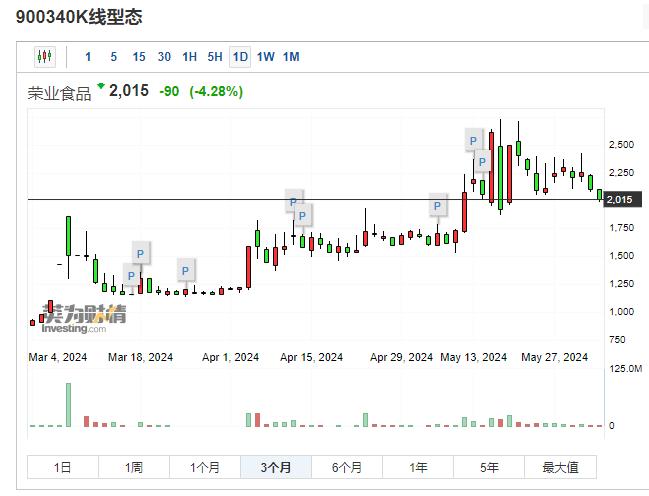Set the interval to 1W
The width and height of the screenshot is (649, 496).
(265, 57)
